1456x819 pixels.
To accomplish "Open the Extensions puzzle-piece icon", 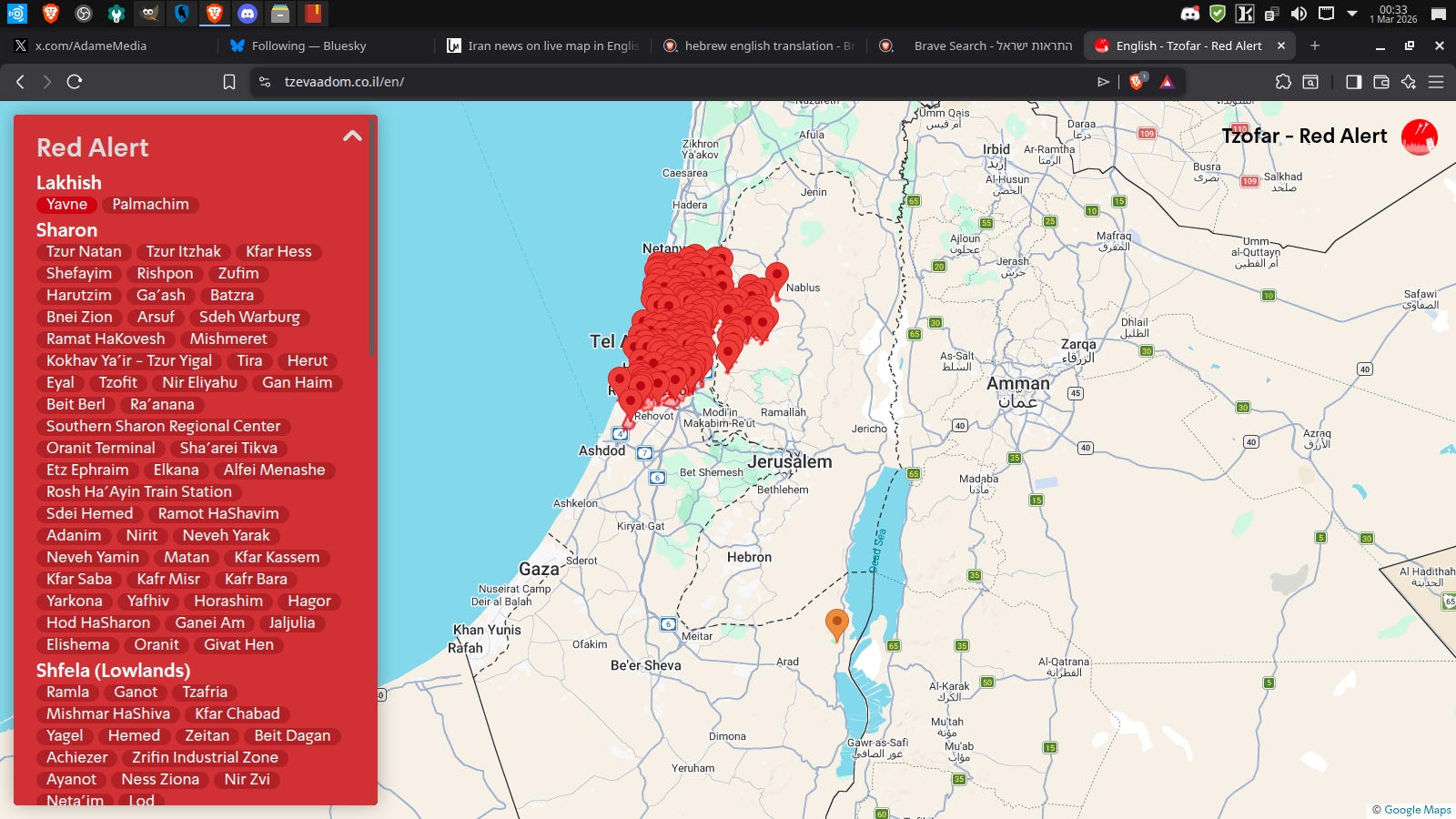I will pos(1283,82).
